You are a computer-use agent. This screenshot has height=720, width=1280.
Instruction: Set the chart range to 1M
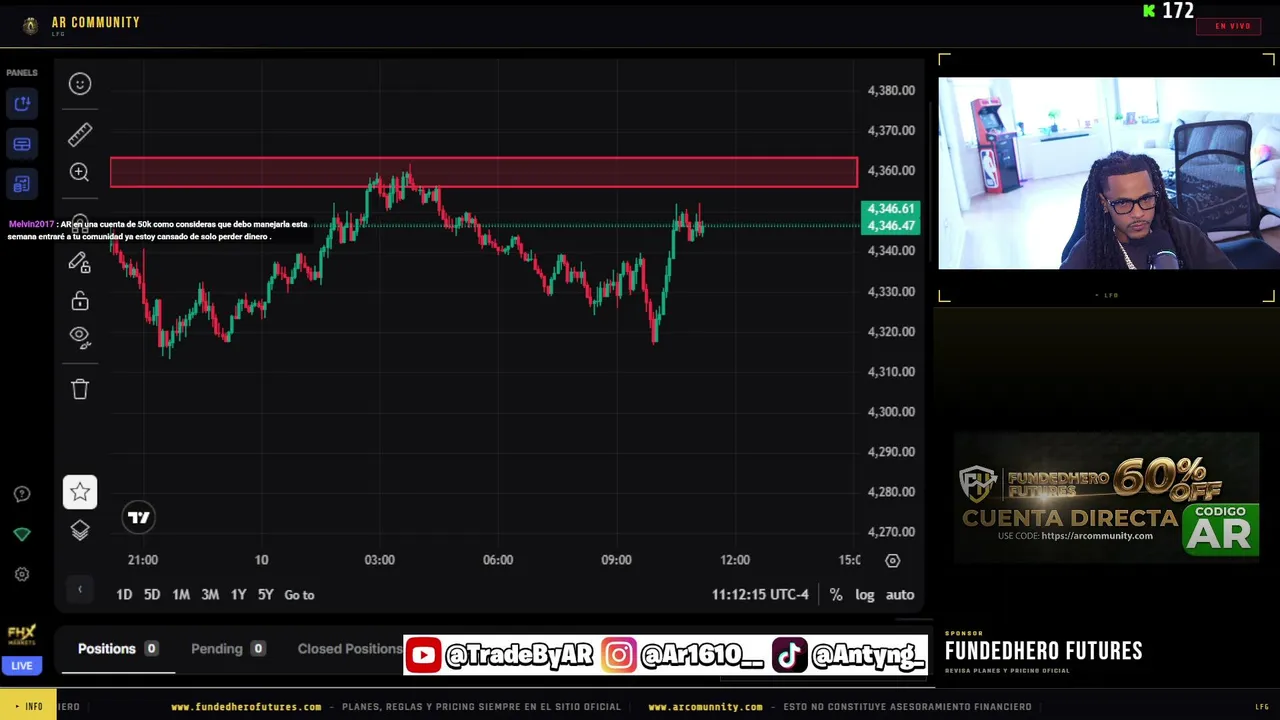point(181,594)
